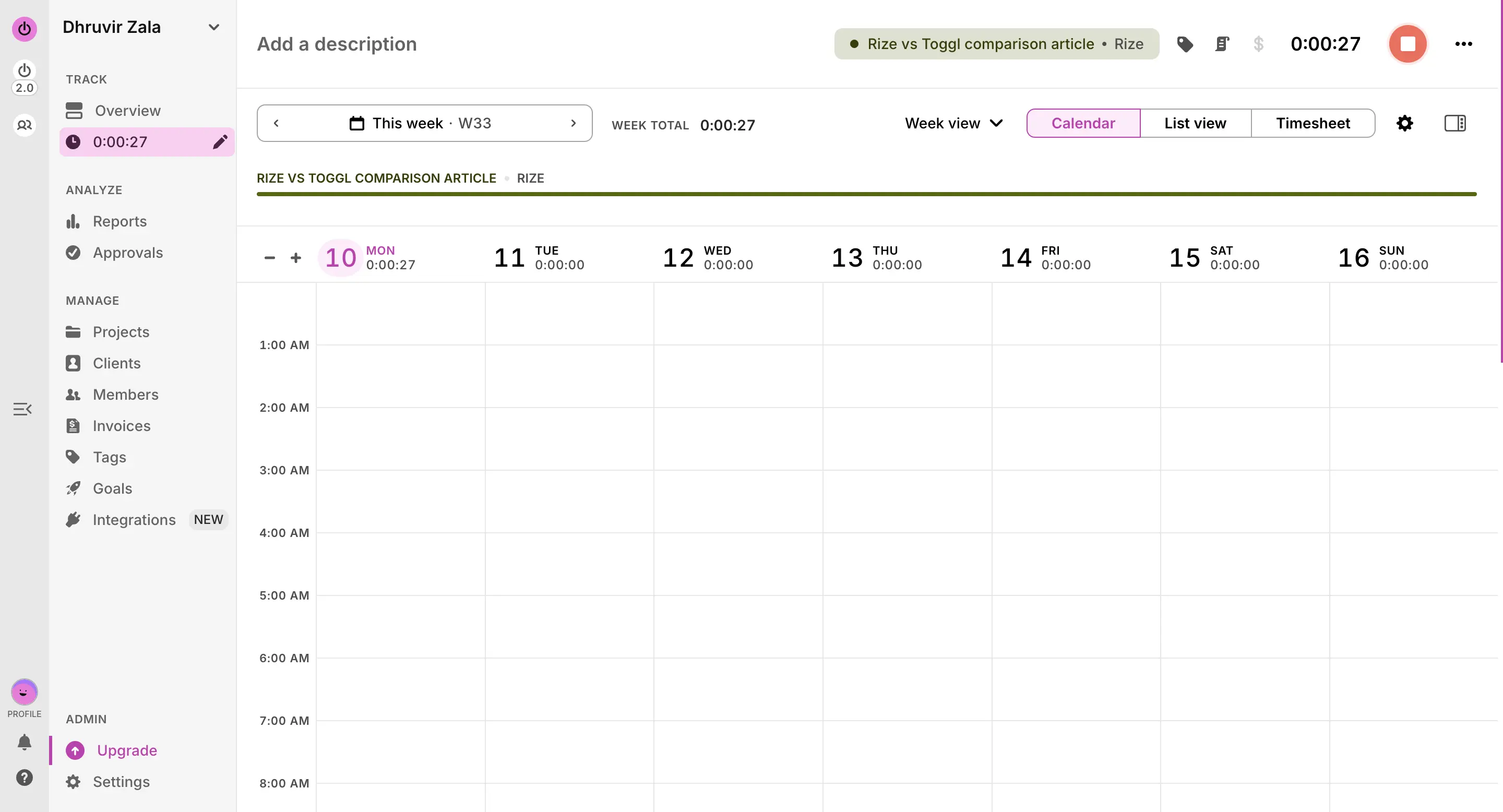The height and width of the screenshot is (812, 1503).
Task: Click the 8:00 AM time label
Action: coord(284,783)
